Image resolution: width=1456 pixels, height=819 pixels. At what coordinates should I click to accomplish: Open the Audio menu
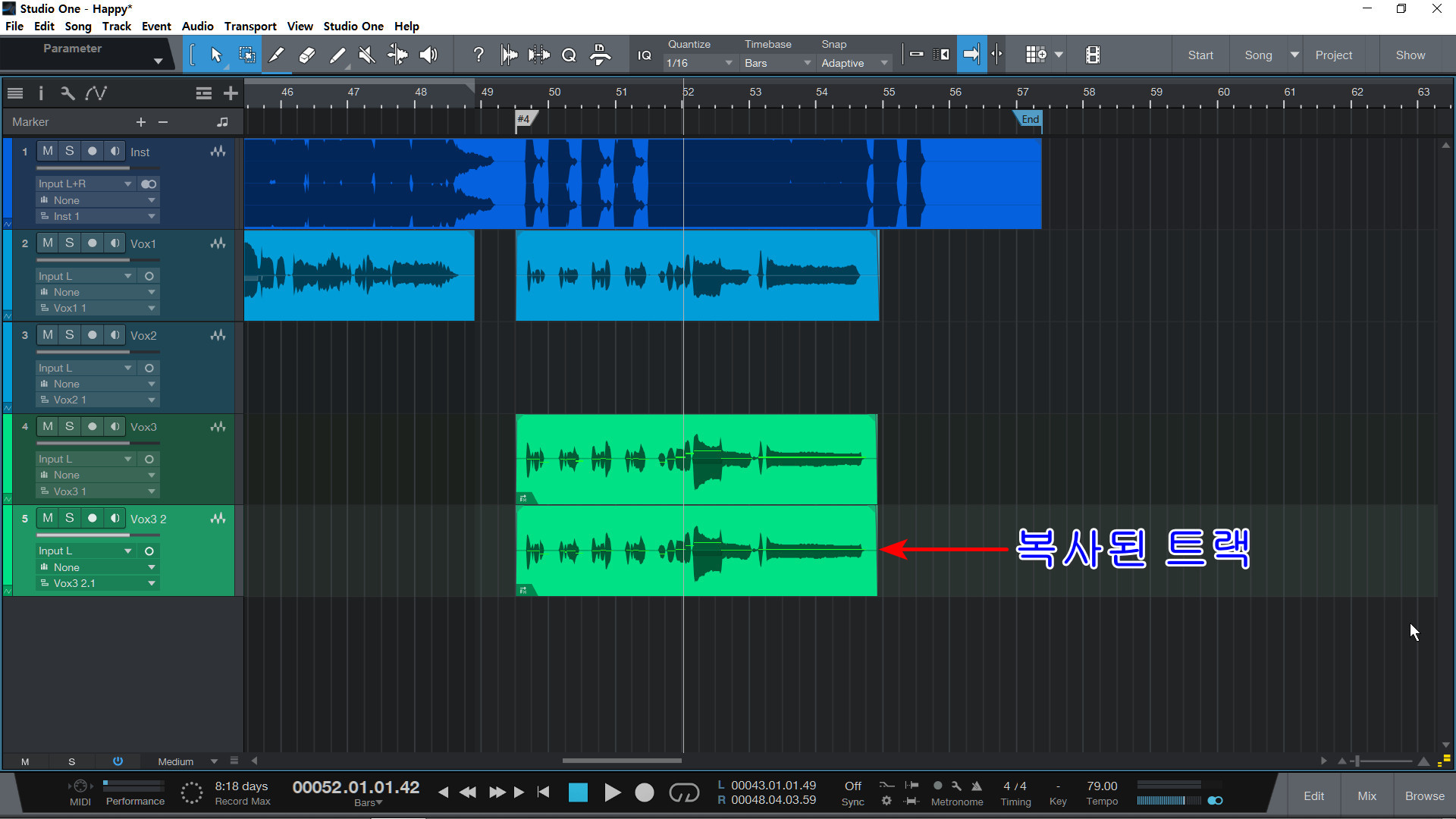point(197,26)
